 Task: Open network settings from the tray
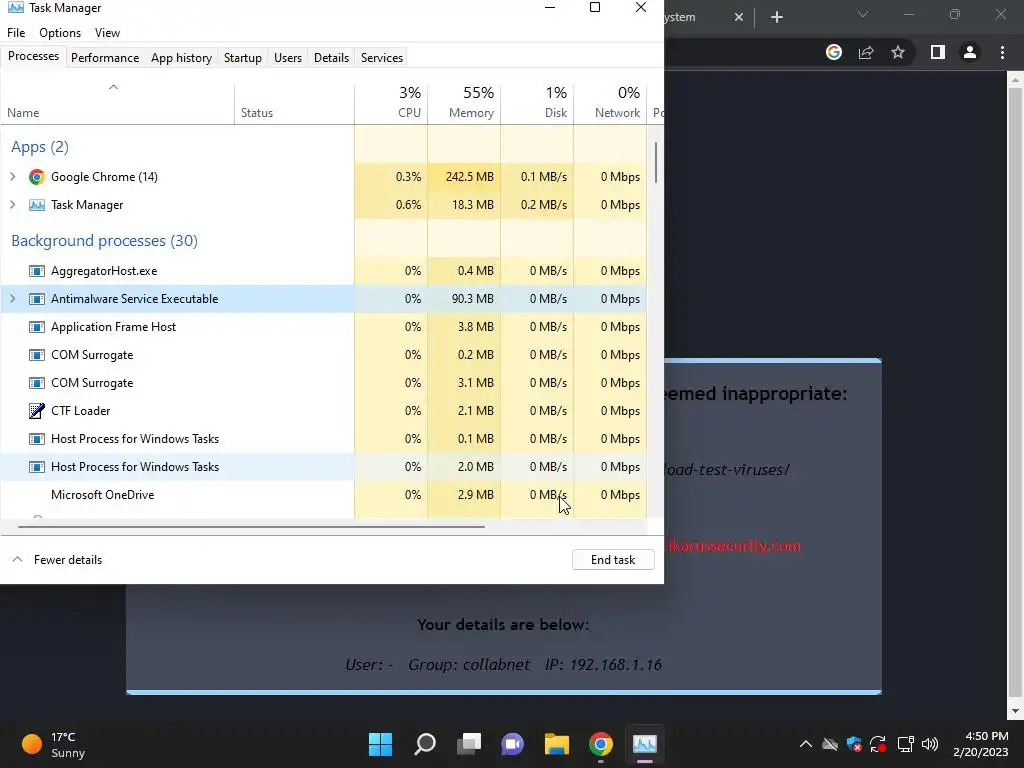pos(905,744)
